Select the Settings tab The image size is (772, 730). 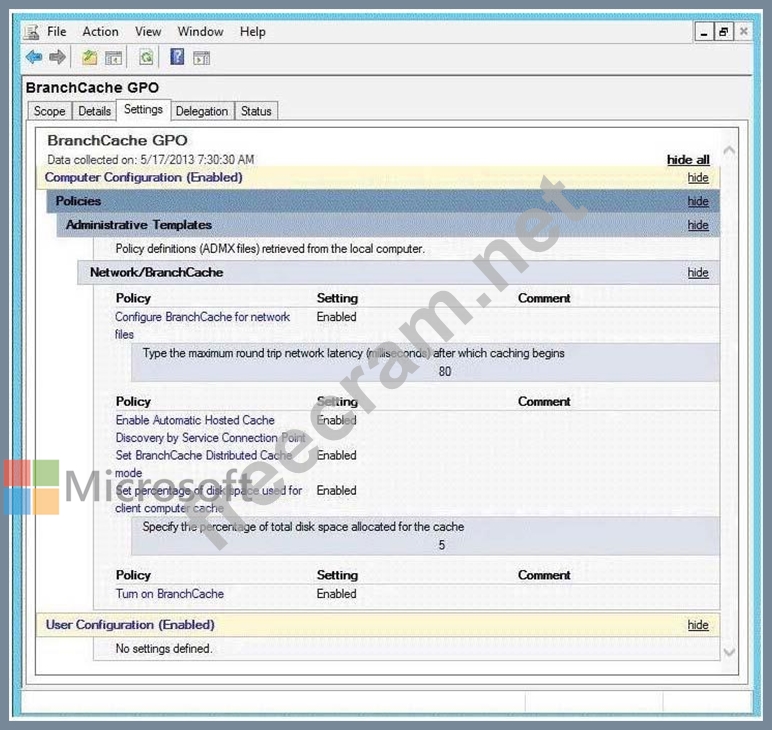click(143, 109)
